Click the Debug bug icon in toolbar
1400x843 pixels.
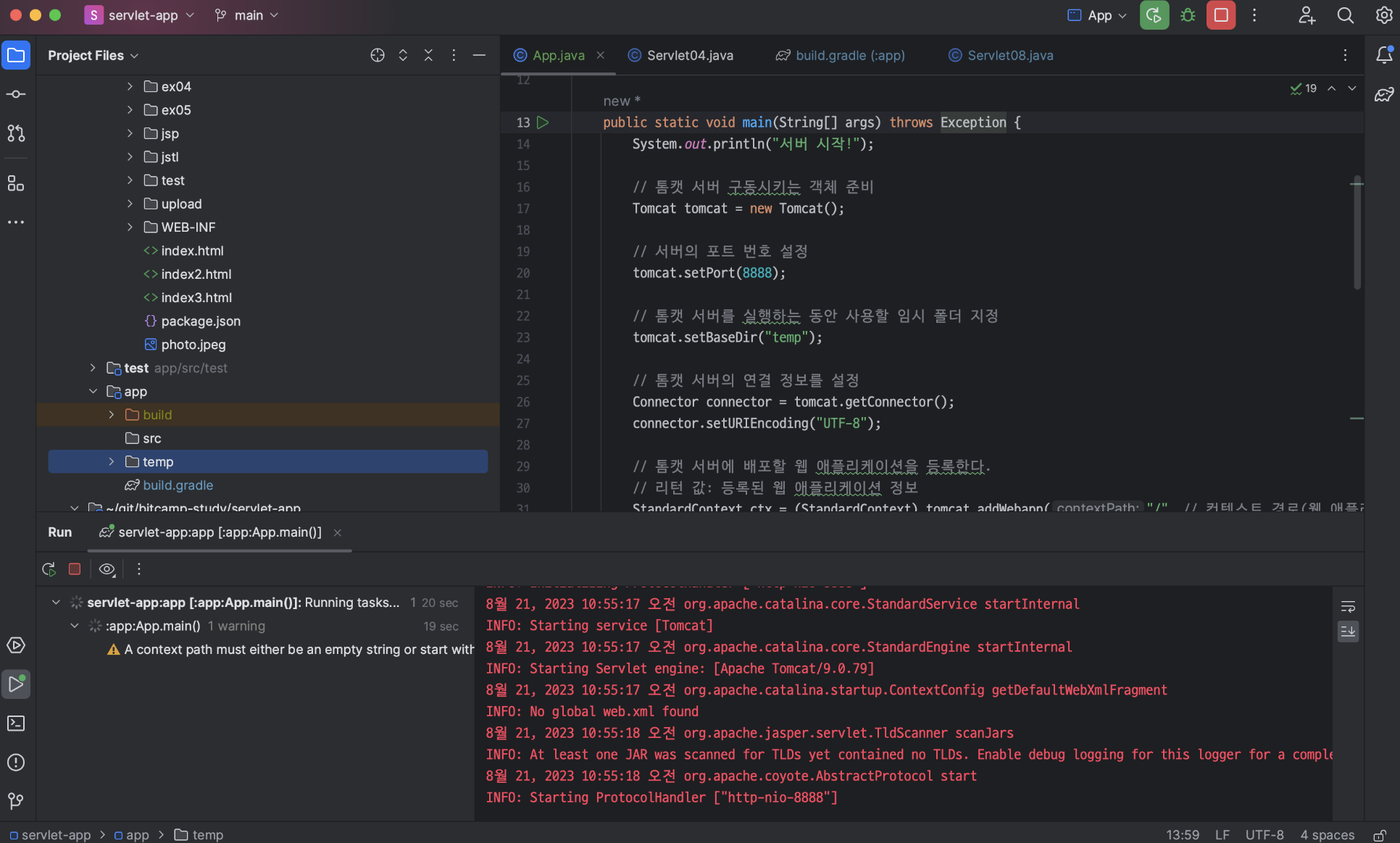pyautogui.click(x=1188, y=15)
